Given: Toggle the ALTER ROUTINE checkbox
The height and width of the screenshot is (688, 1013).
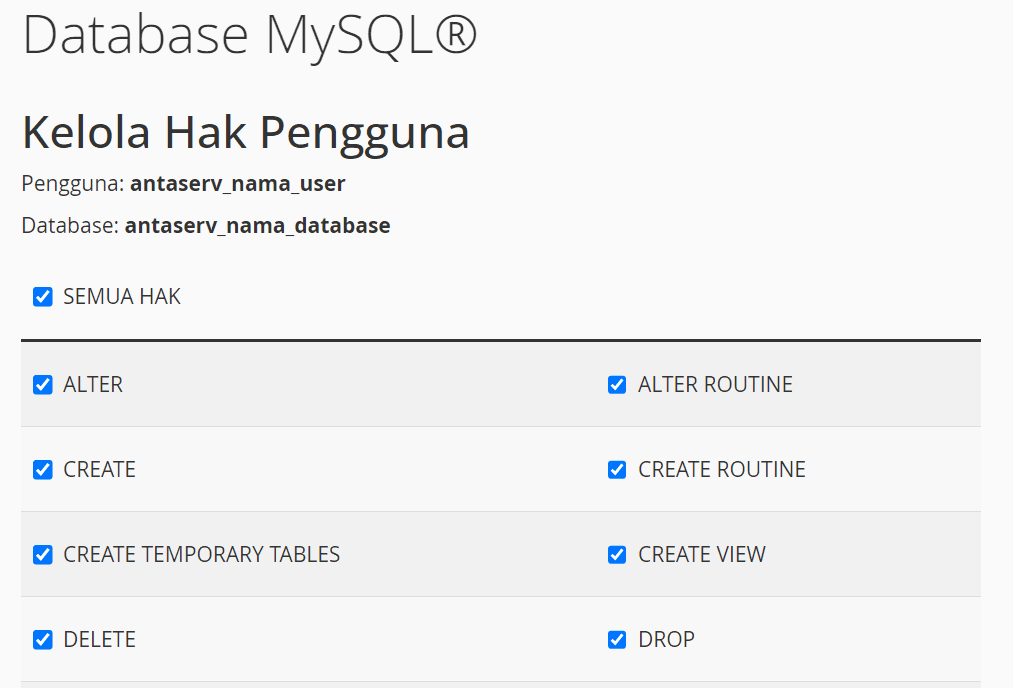Looking at the screenshot, I should click(617, 384).
